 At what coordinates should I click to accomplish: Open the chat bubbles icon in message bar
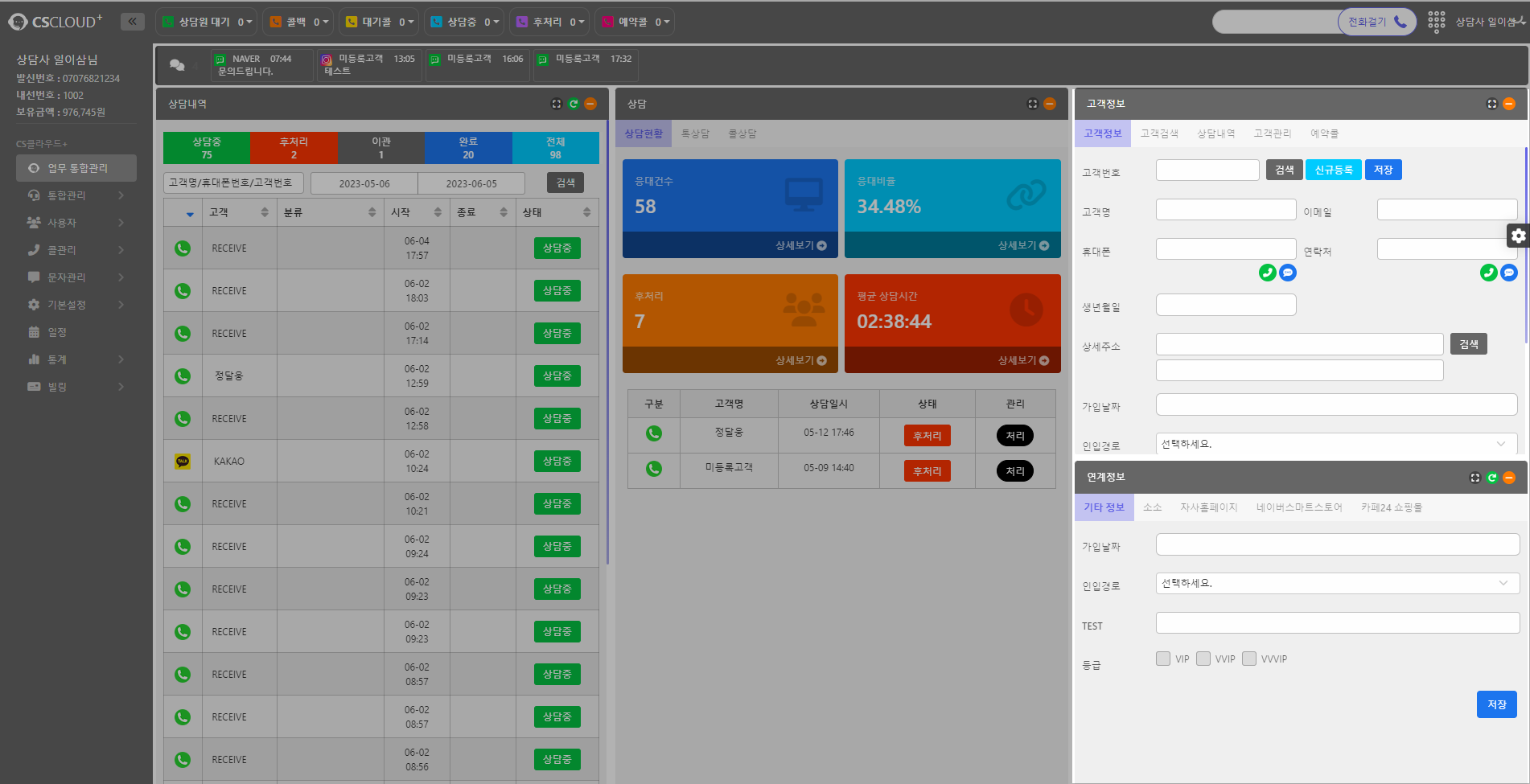(x=177, y=65)
